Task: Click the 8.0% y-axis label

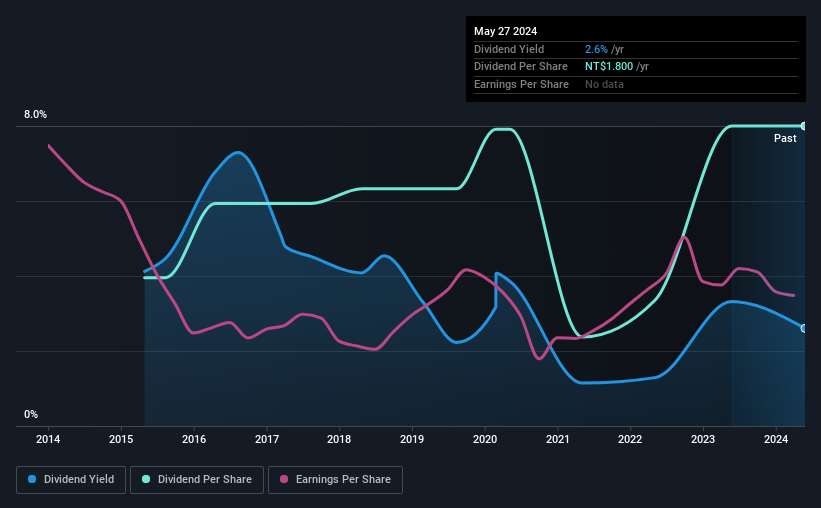Action: (x=35, y=114)
